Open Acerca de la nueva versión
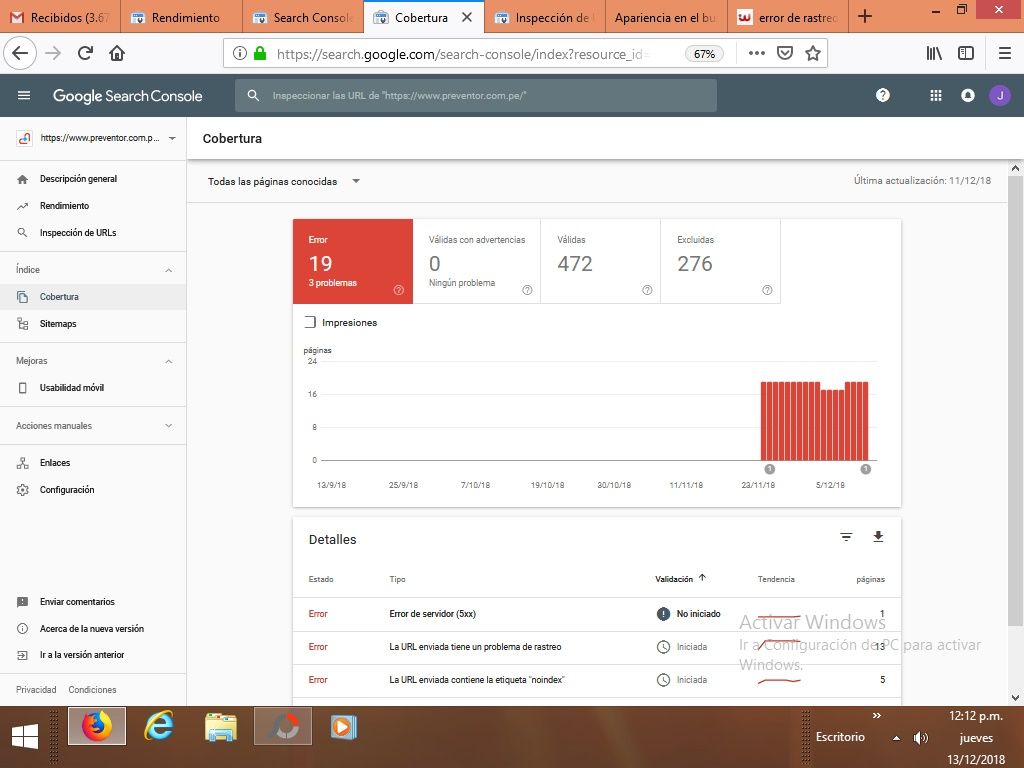This screenshot has height=768, width=1024. (x=93, y=629)
